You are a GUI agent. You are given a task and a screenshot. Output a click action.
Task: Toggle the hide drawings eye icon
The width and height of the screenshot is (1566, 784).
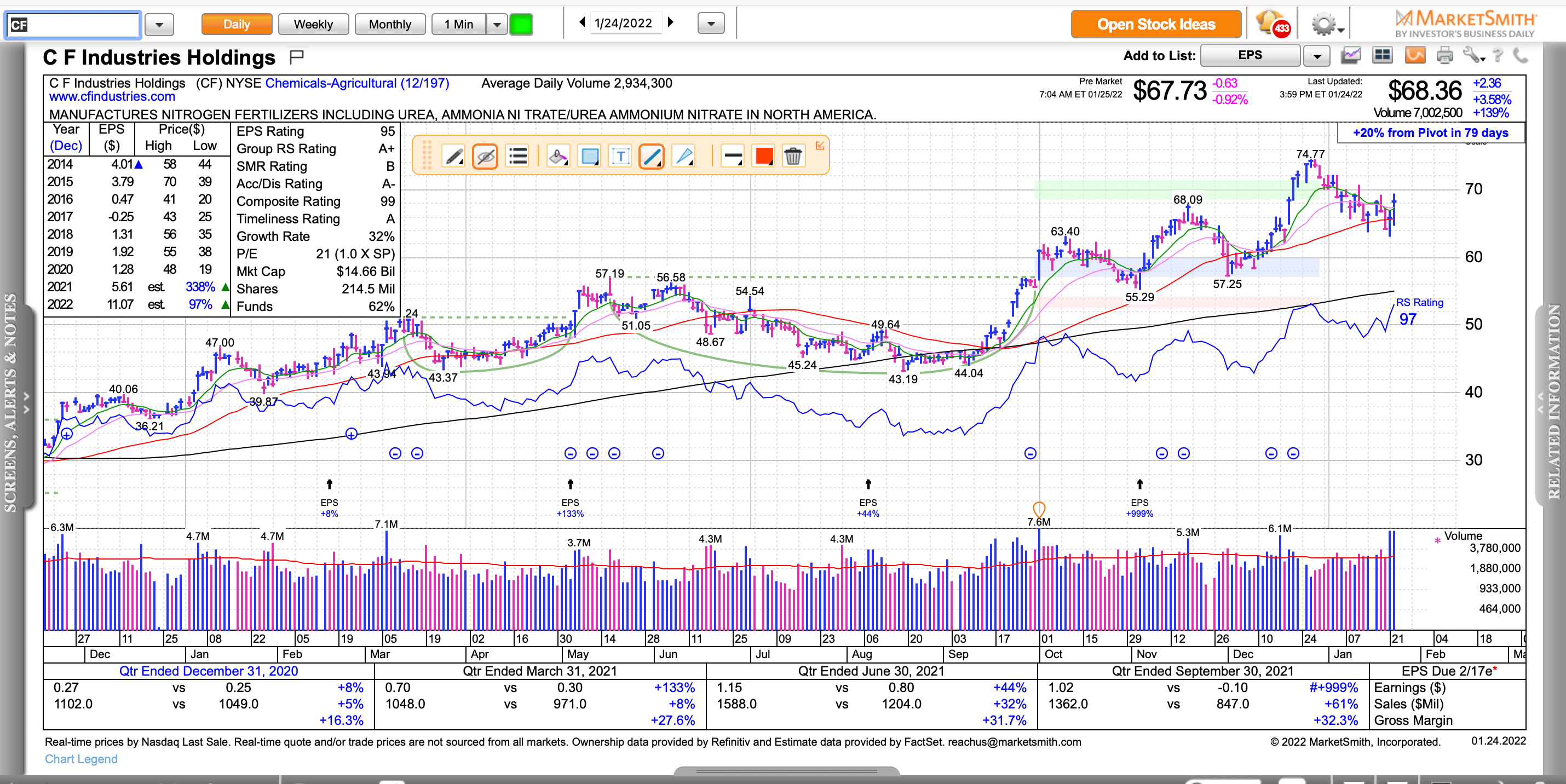pyautogui.click(x=485, y=157)
